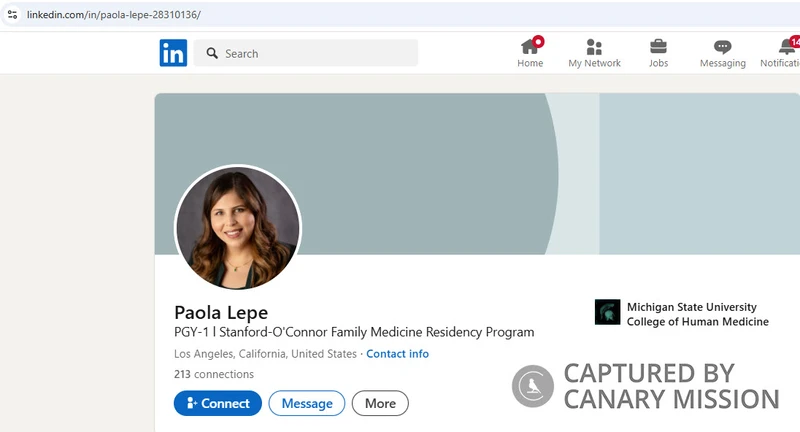800x432 pixels.
Task: Select the Home menu label
Action: [530, 63]
